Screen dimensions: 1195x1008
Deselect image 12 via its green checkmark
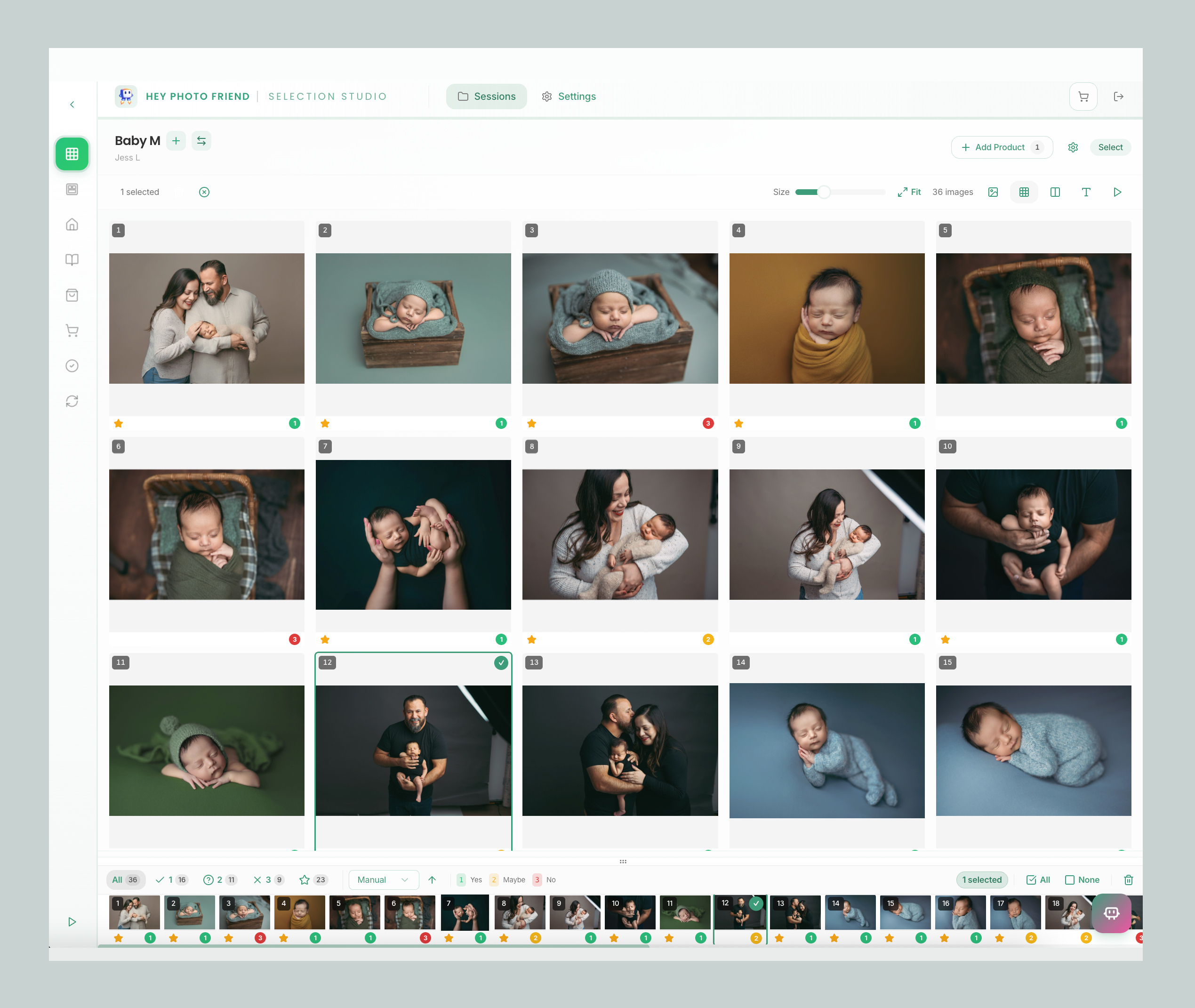click(501, 663)
